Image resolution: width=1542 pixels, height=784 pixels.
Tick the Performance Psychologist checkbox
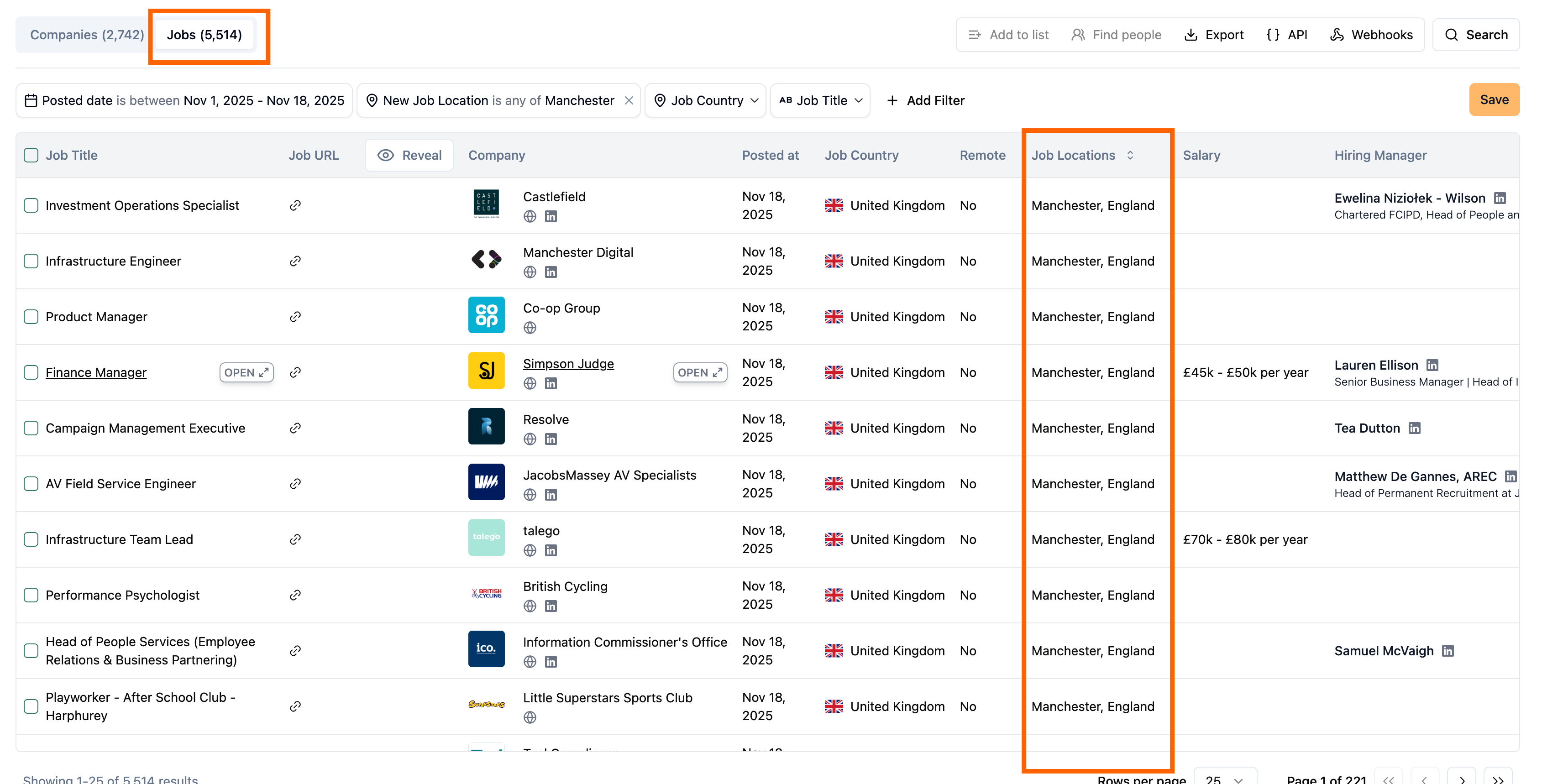pyautogui.click(x=31, y=595)
